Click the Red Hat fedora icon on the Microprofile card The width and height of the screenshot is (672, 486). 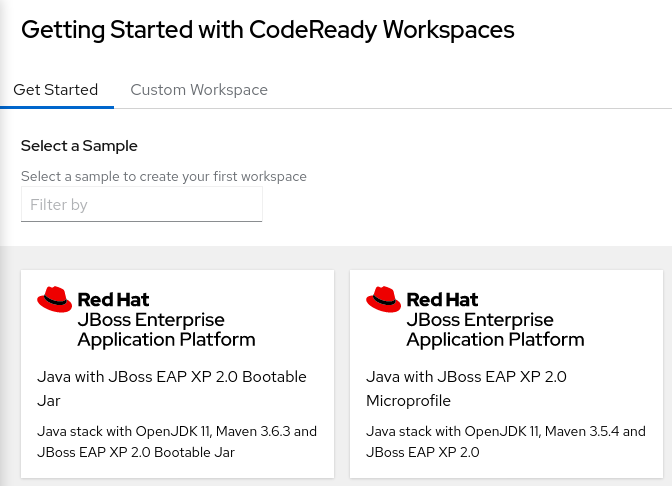[x=384, y=299]
